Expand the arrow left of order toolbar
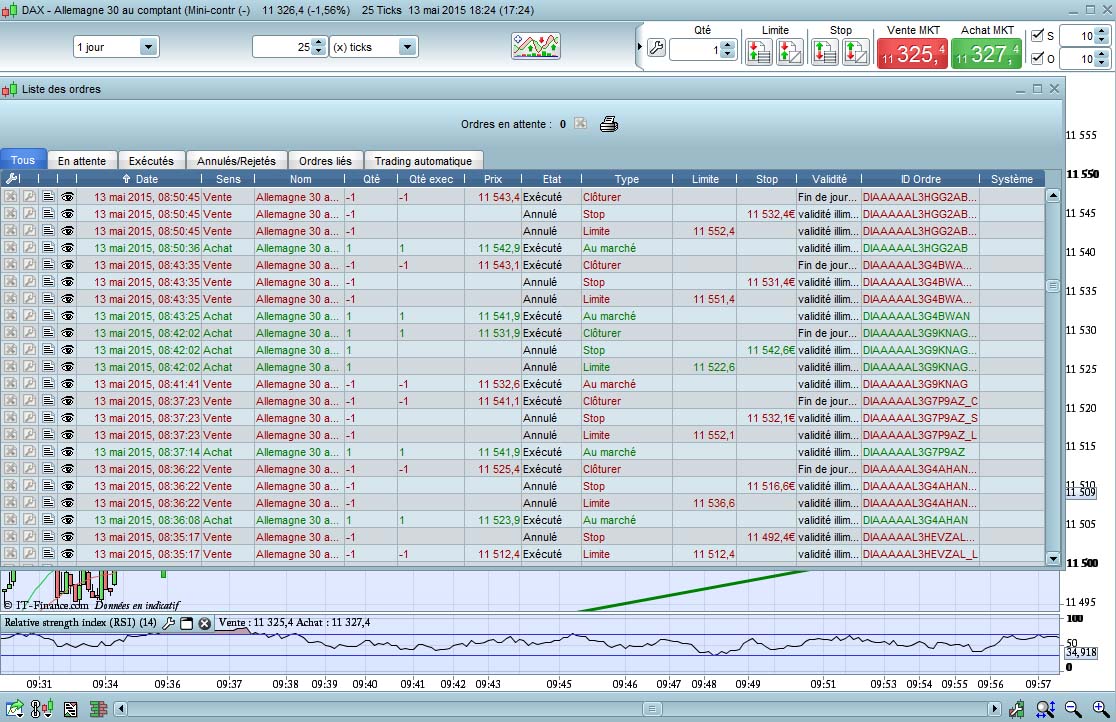 [x=640, y=47]
